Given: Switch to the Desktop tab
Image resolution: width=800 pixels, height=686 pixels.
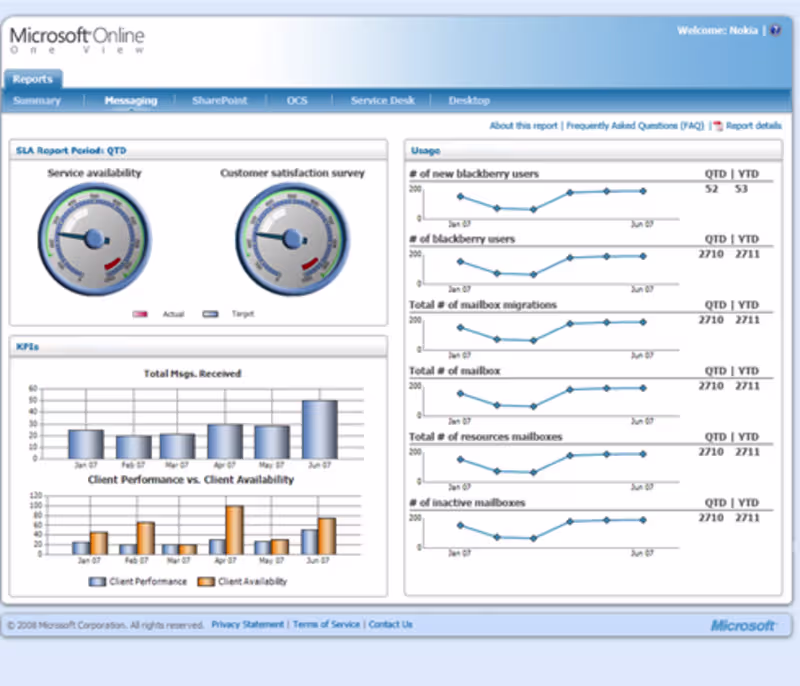Looking at the screenshot, I should [x=469, y=100].
